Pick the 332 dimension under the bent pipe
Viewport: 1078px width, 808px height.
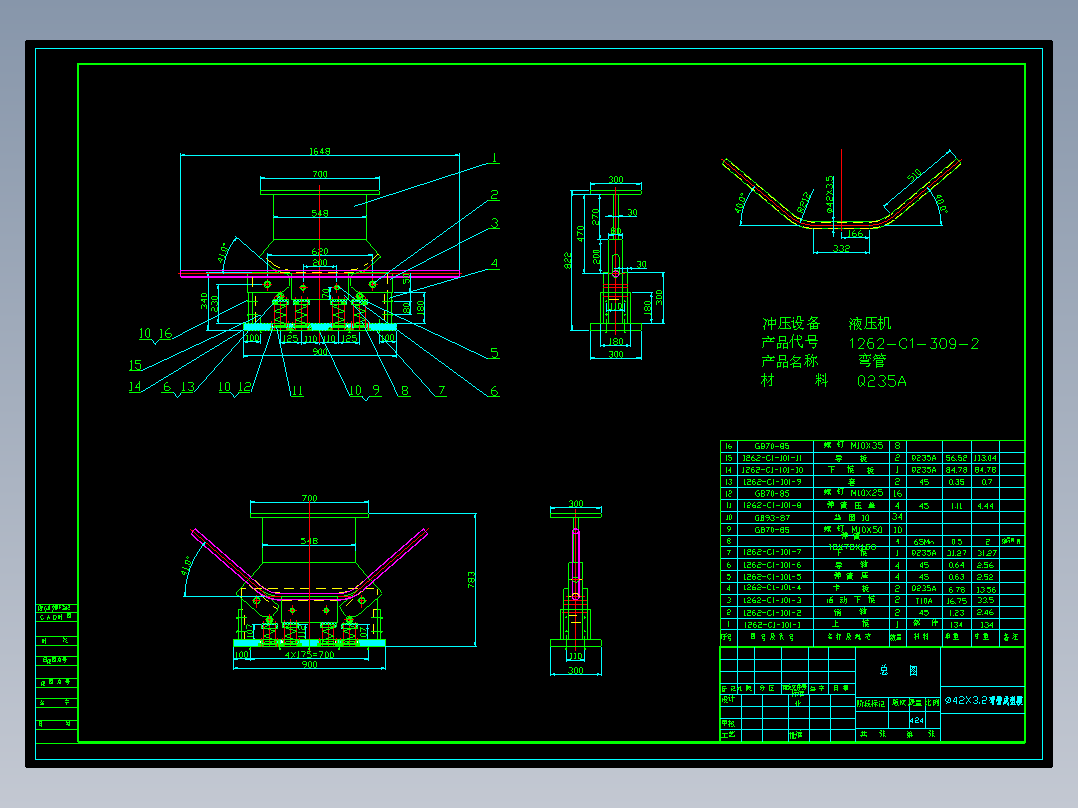click(842, 248)
